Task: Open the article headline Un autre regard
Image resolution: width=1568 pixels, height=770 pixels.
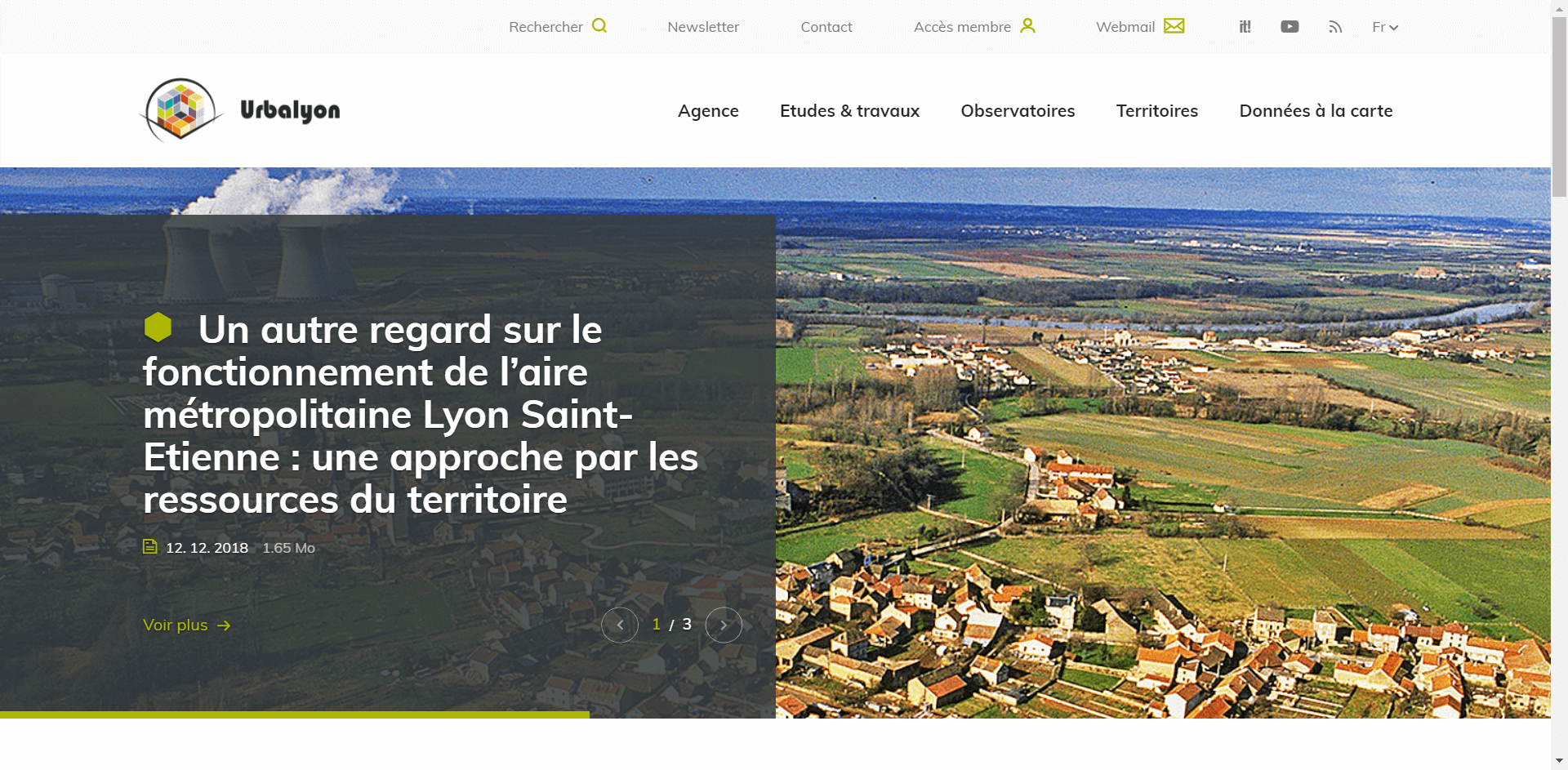Action: coord(421,414)
